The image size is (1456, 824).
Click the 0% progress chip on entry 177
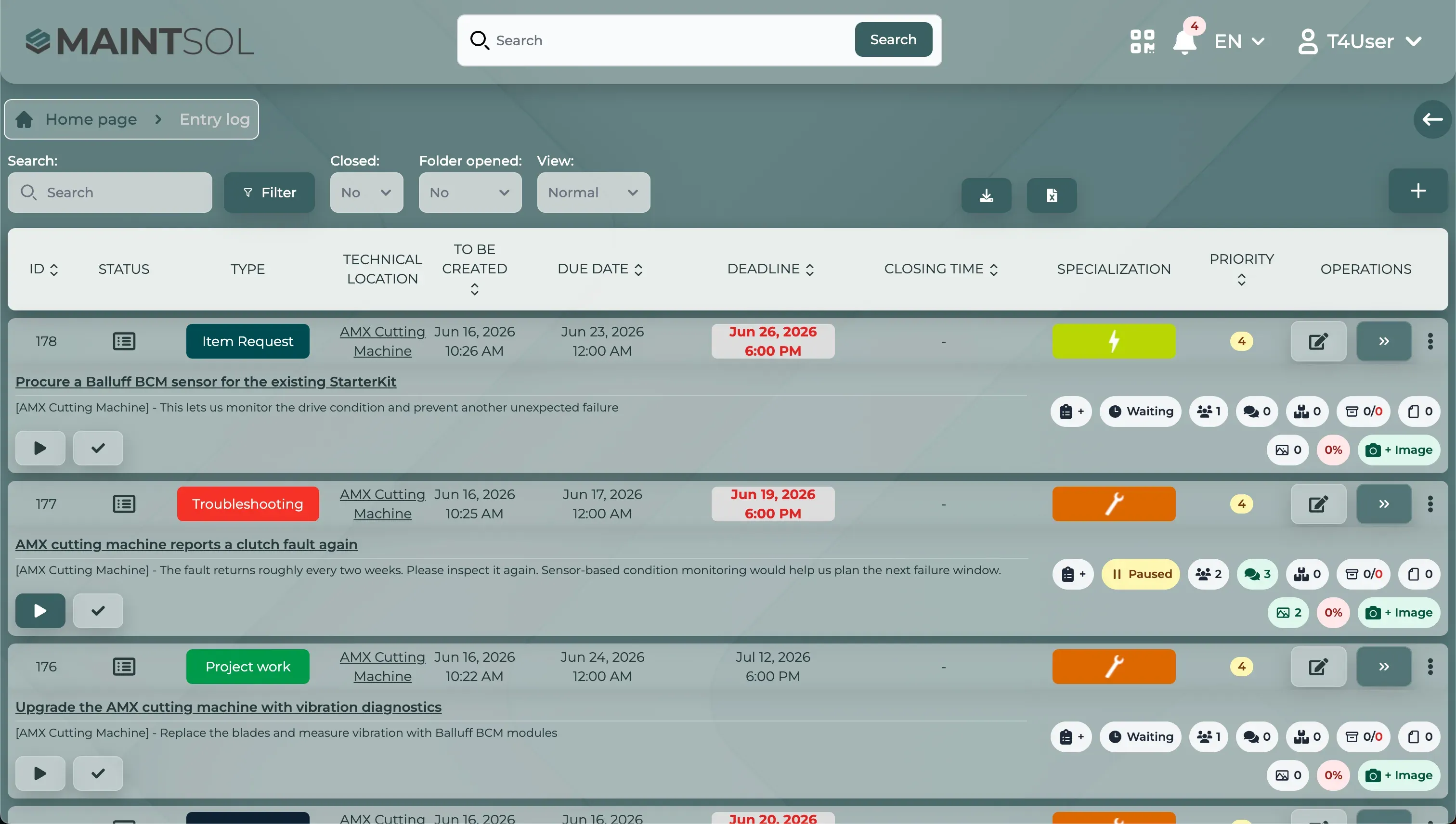click(x=1333, y=613)
